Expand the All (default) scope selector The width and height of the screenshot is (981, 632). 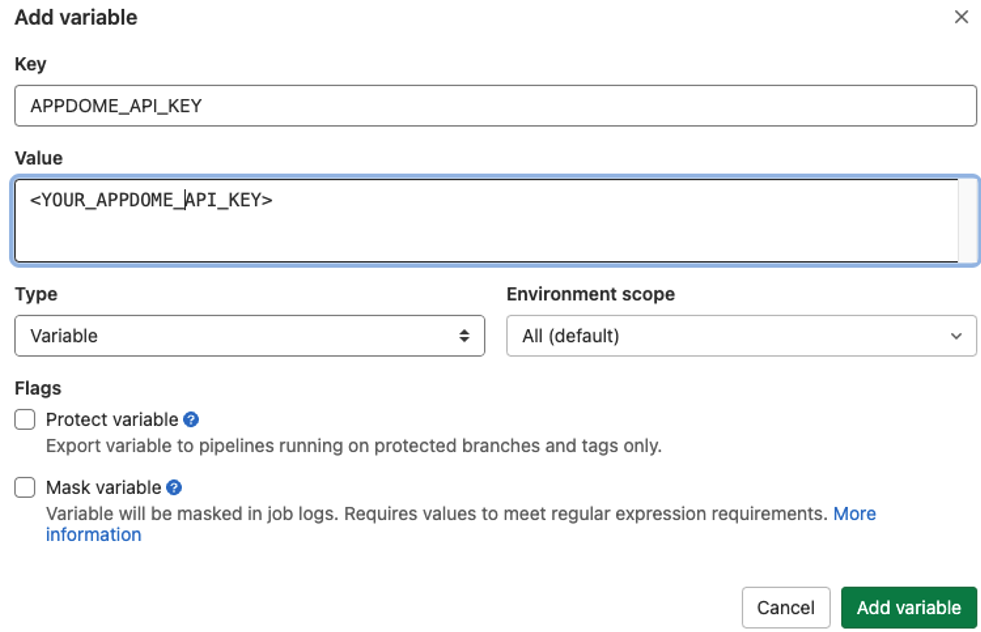[741, 336]
